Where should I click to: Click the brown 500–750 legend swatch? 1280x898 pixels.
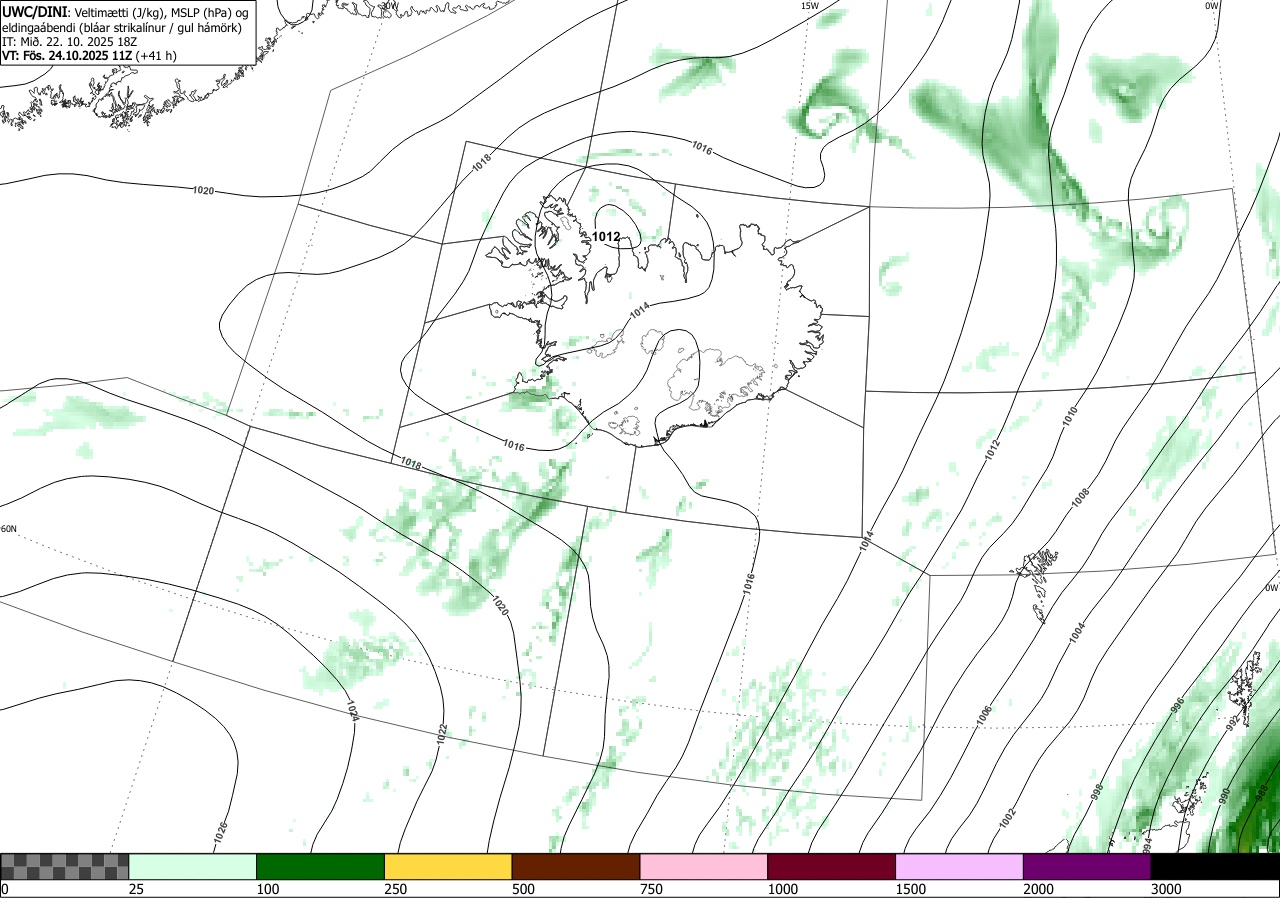click(x=576, y=866)
